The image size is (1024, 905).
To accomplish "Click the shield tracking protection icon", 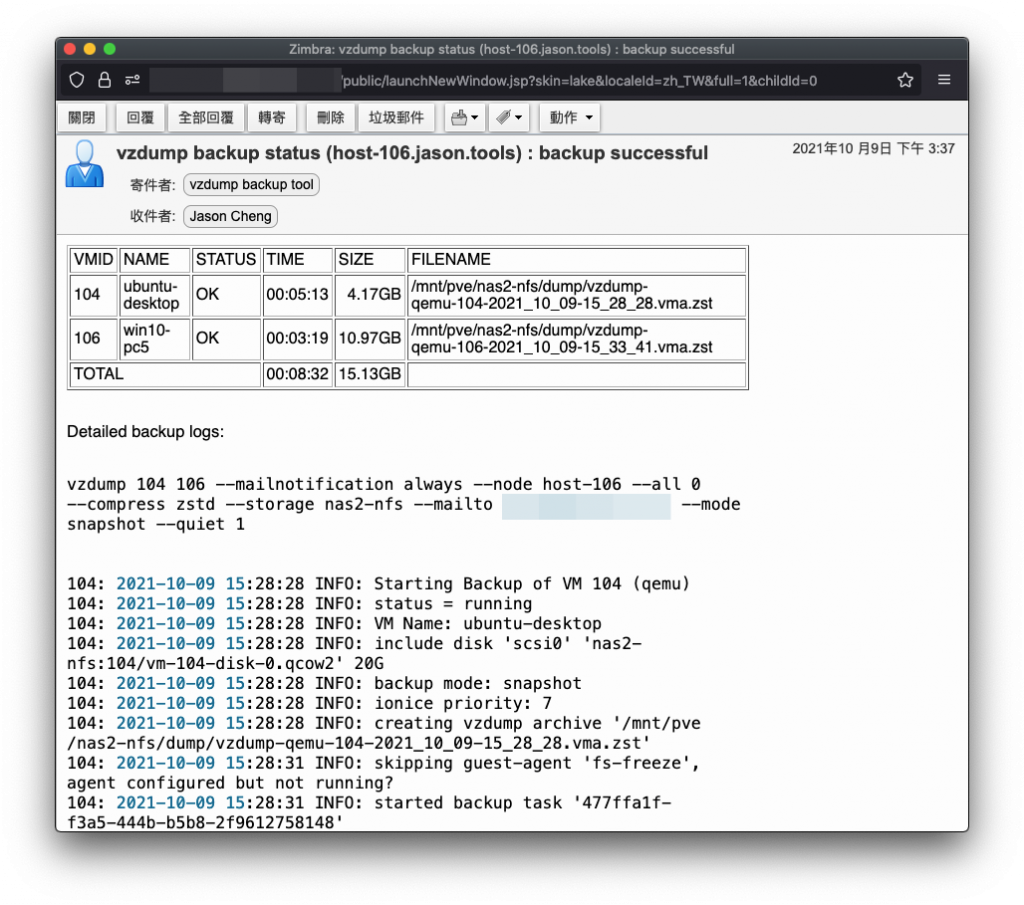I will coord(77,80).
